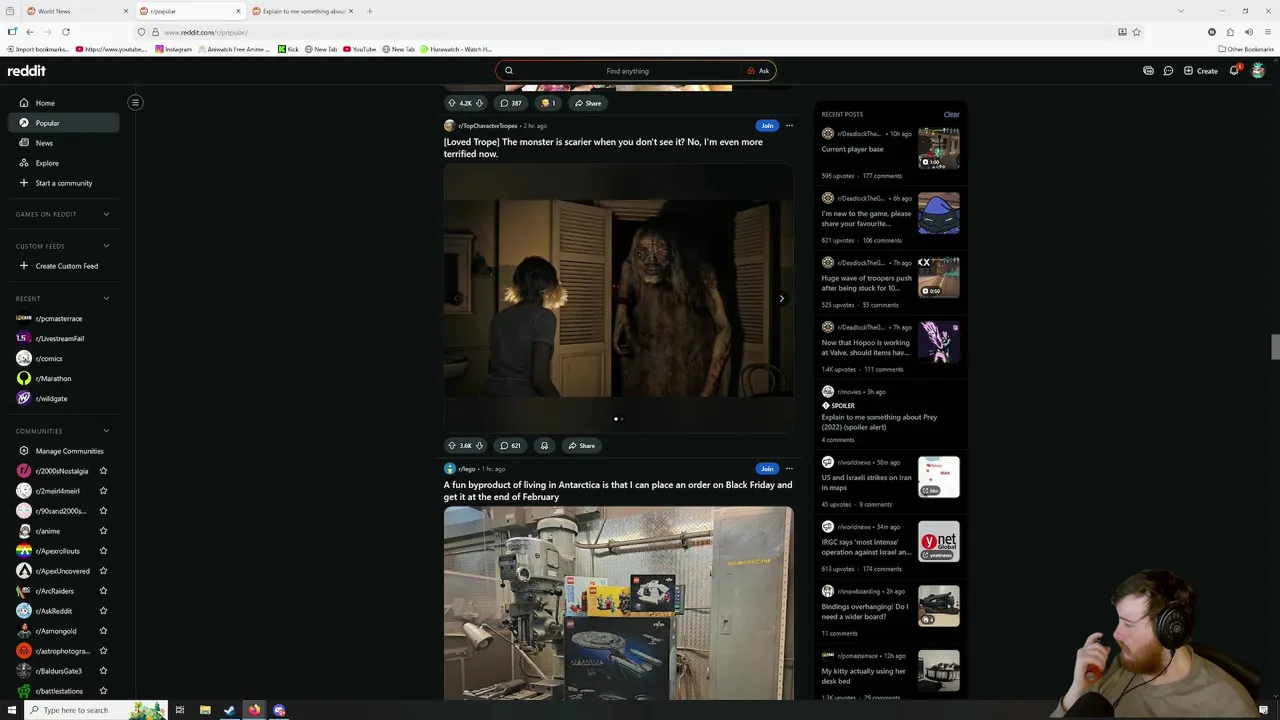Image resolution: width=1280 pixels, height=720 pixels.
Task: Join r/TopCharacterTropes
Action: tap(766, 126)
